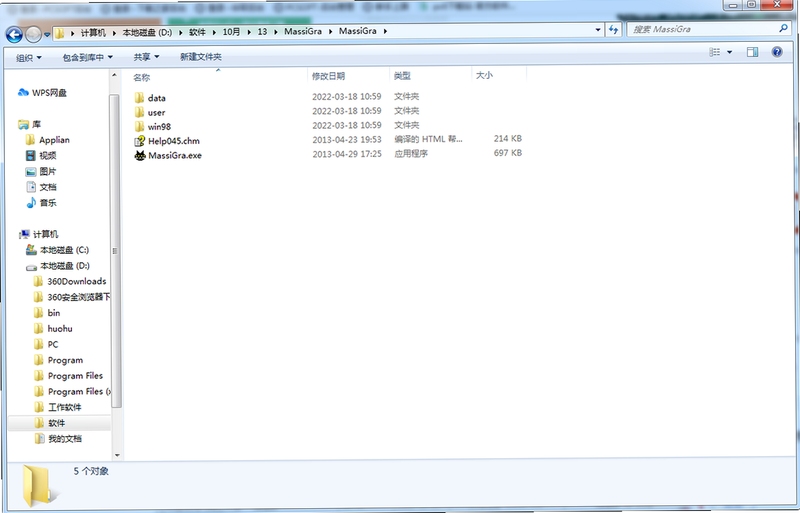Open the 组织 menu
Viewport: 800px width, 513px height.
click(x=29, y=58)
